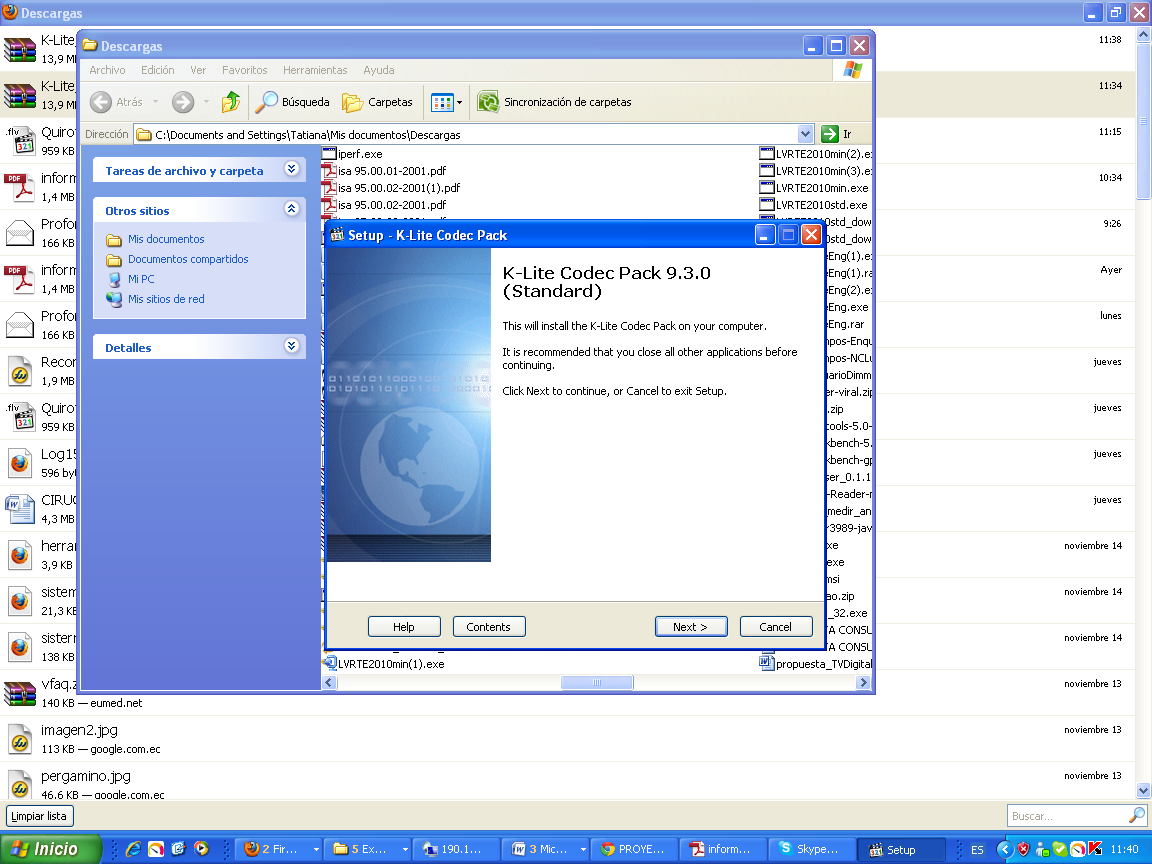Screen dimensions: 1152x864
Task: Select LVRTE2010min(1).exe file
Action: [x=384, y=663]
